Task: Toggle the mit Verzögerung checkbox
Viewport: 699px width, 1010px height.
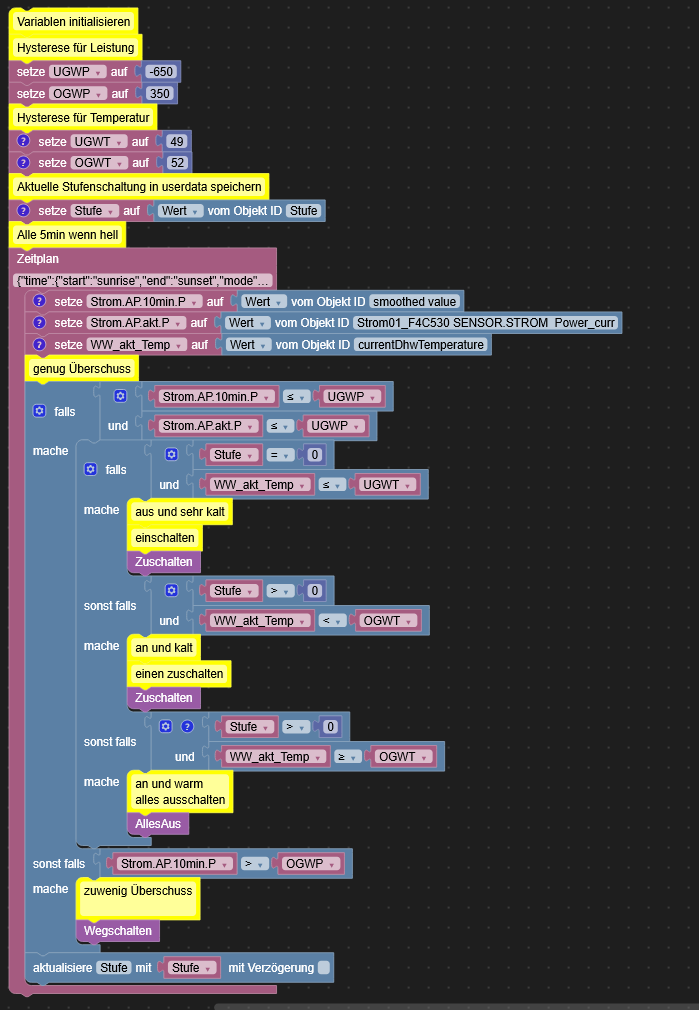Action: tap(323, 967)
